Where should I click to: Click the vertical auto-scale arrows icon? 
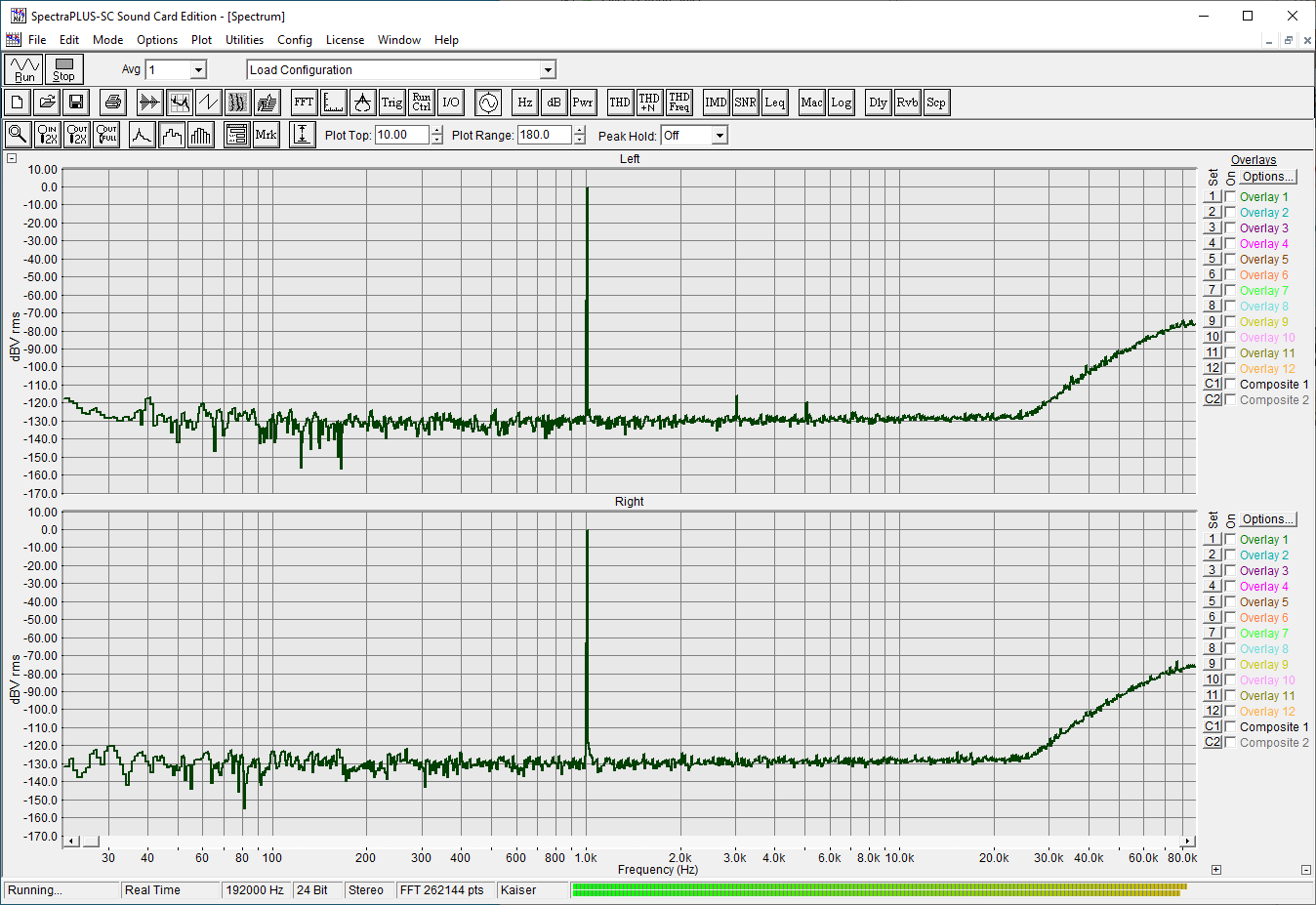303,135
